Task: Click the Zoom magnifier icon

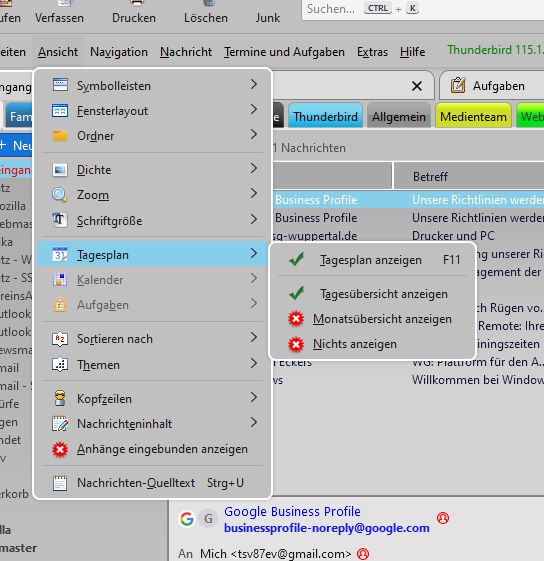Action: 60,195
